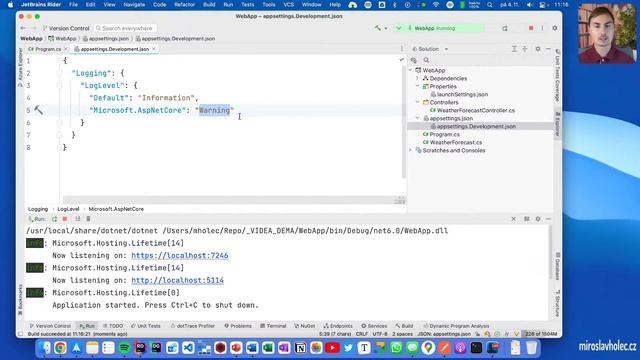
Task: Open editor tabs more-options button
Action: coord(402,49)
